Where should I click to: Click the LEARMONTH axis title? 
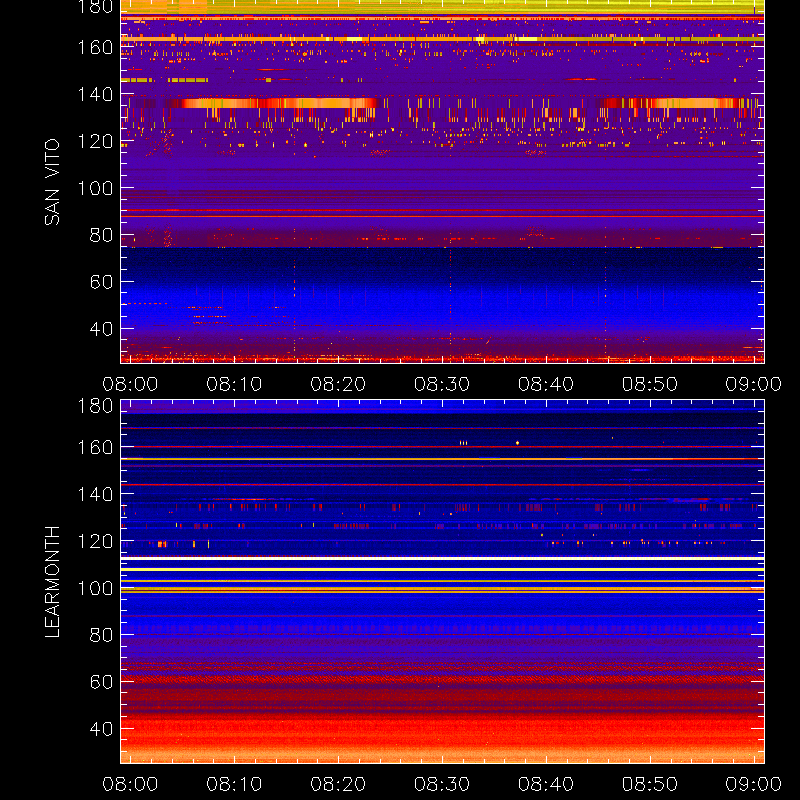click(52, 582)
